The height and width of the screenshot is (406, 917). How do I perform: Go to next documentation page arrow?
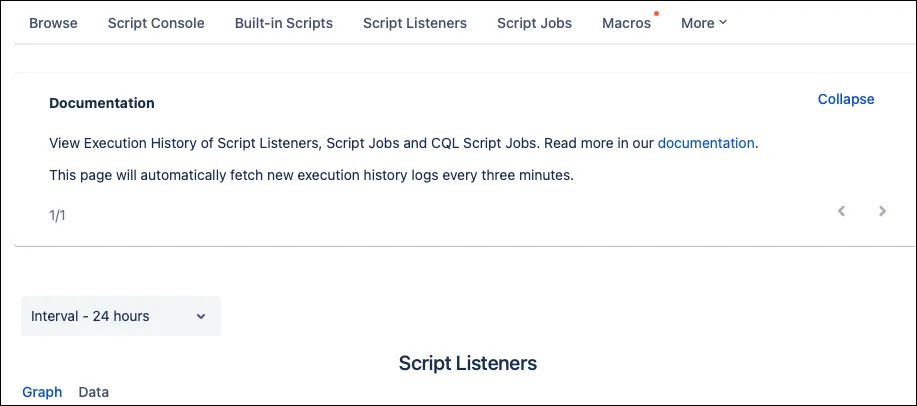point(882,211)
